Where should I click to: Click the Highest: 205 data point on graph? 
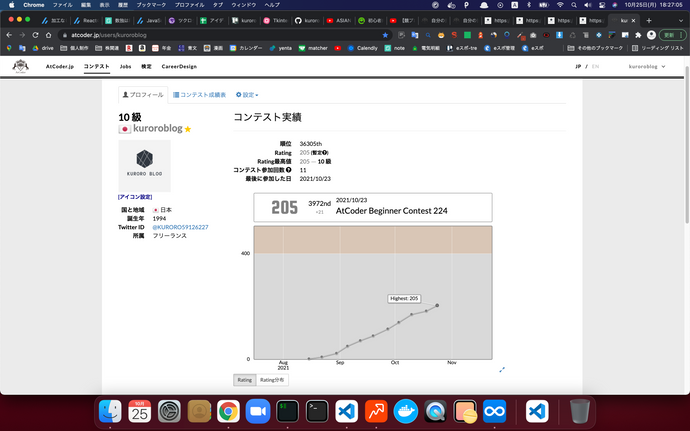pos(437,305)
